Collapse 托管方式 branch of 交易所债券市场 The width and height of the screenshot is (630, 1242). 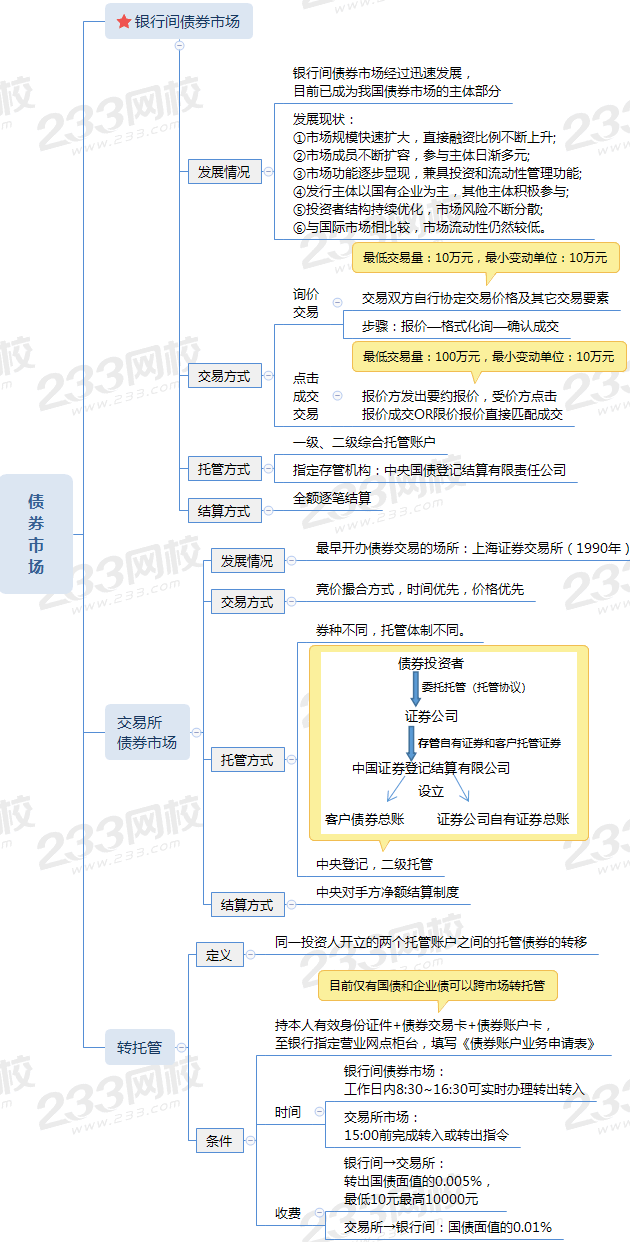point(291,760)
